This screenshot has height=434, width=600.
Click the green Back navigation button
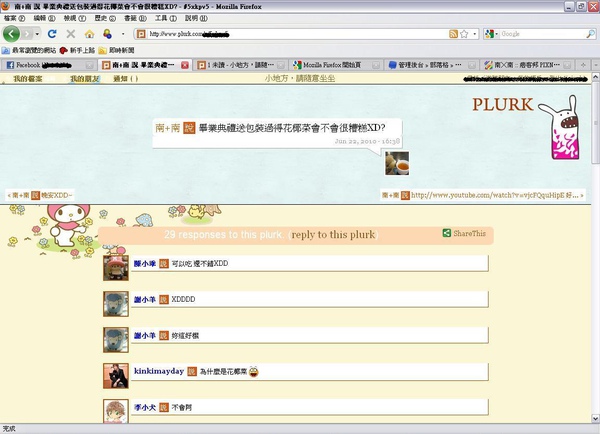coord(11,34)
